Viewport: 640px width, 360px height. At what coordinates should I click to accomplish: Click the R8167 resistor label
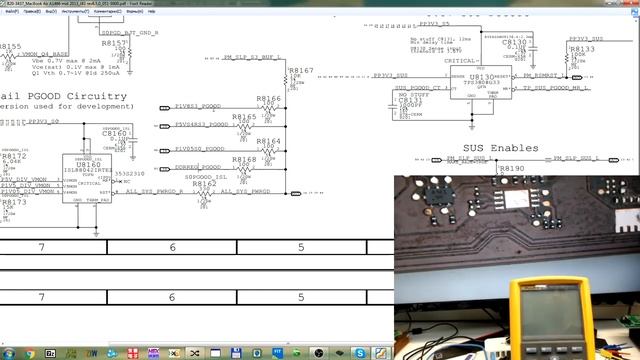[x=302, y=71]
